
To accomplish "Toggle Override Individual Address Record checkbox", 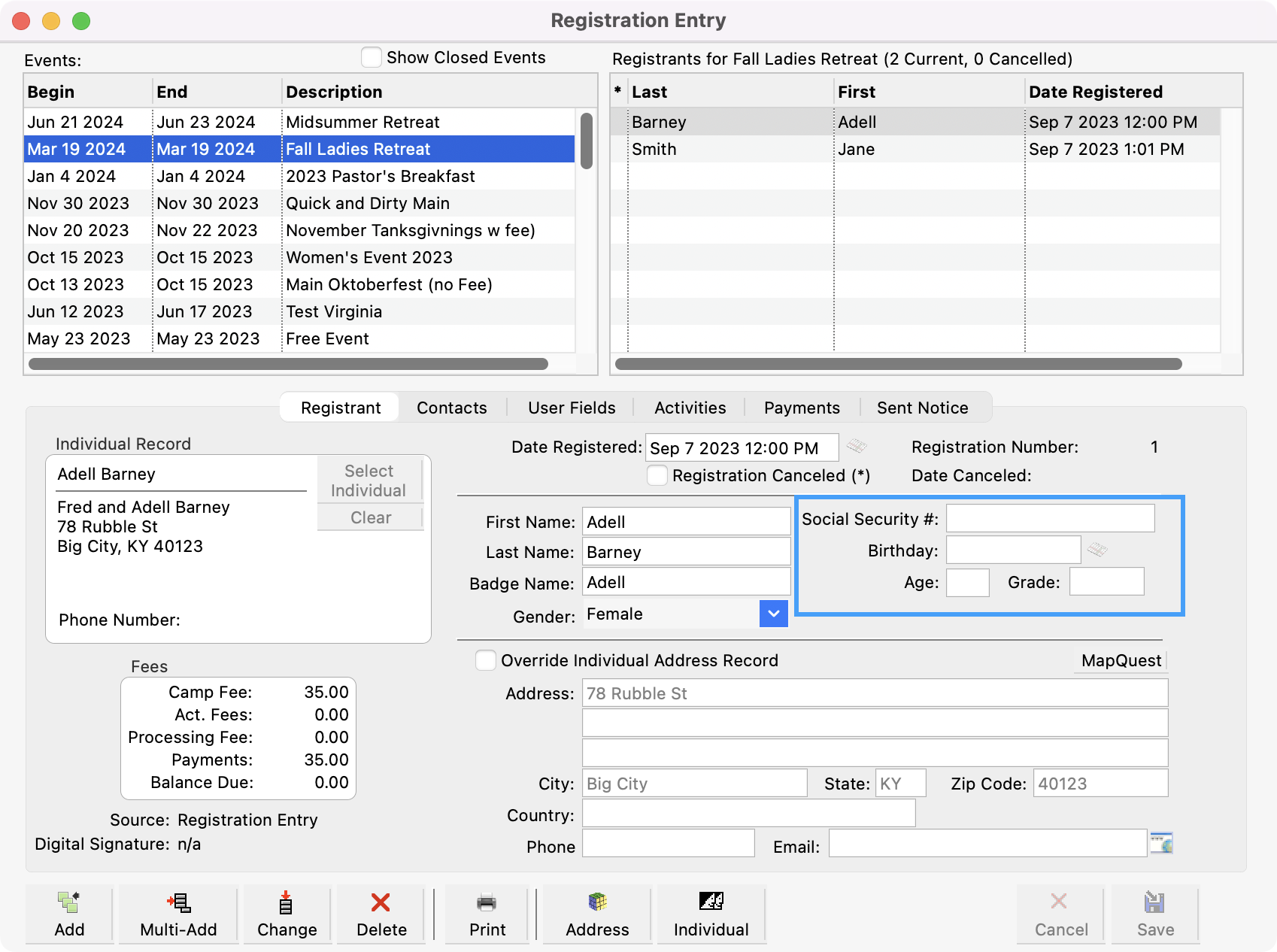I will (486, 661).
